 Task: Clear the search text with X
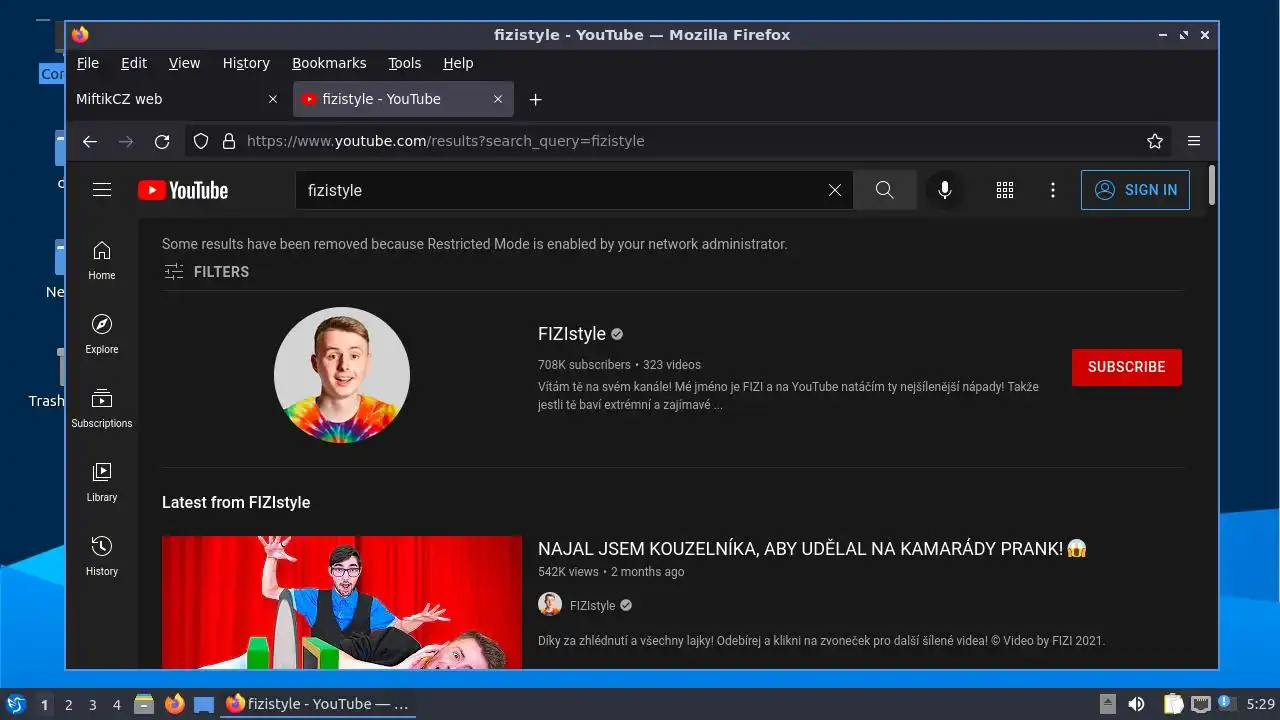(x=835, y=190)
